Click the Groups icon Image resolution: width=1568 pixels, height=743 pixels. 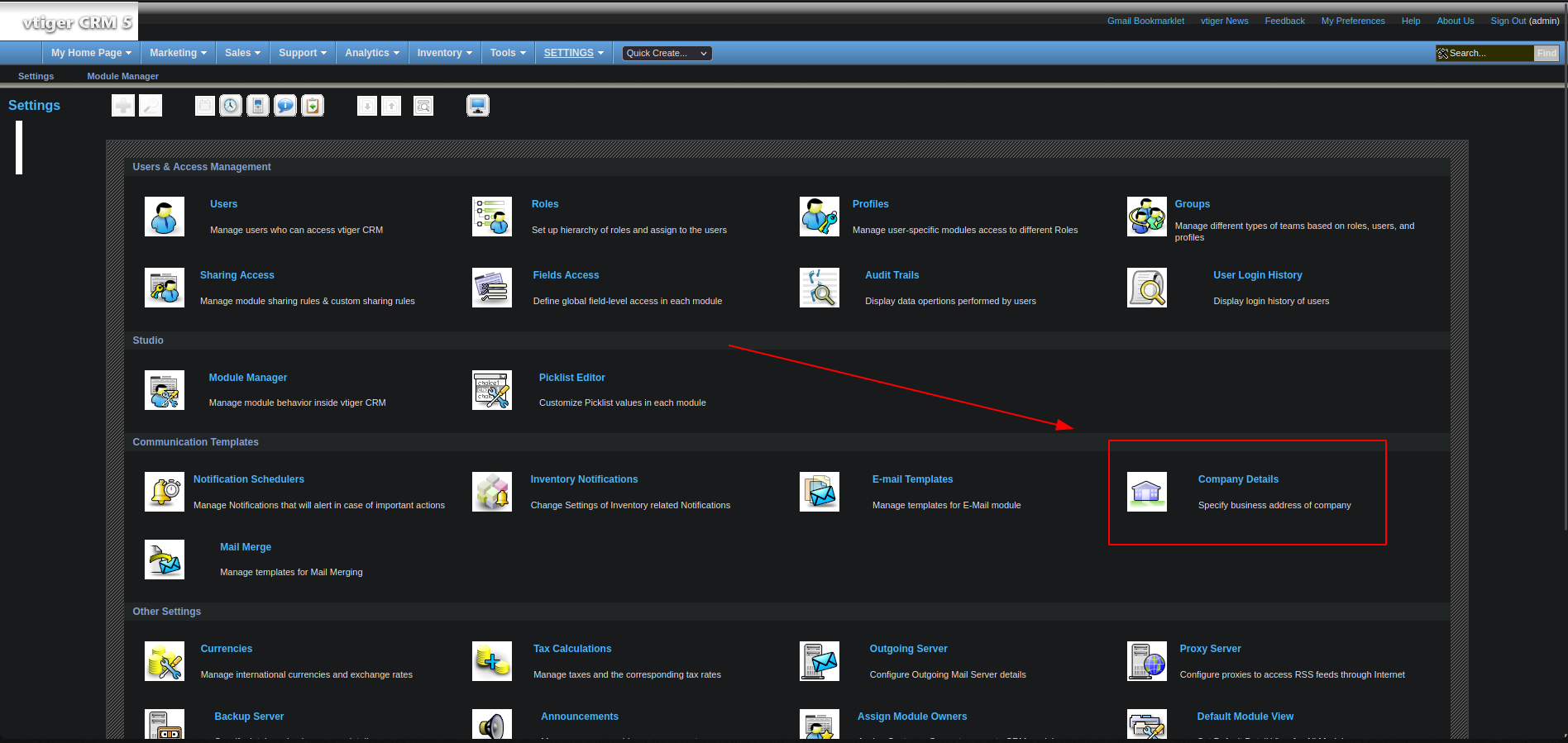pyautogui.click(x=1147, y=217)
